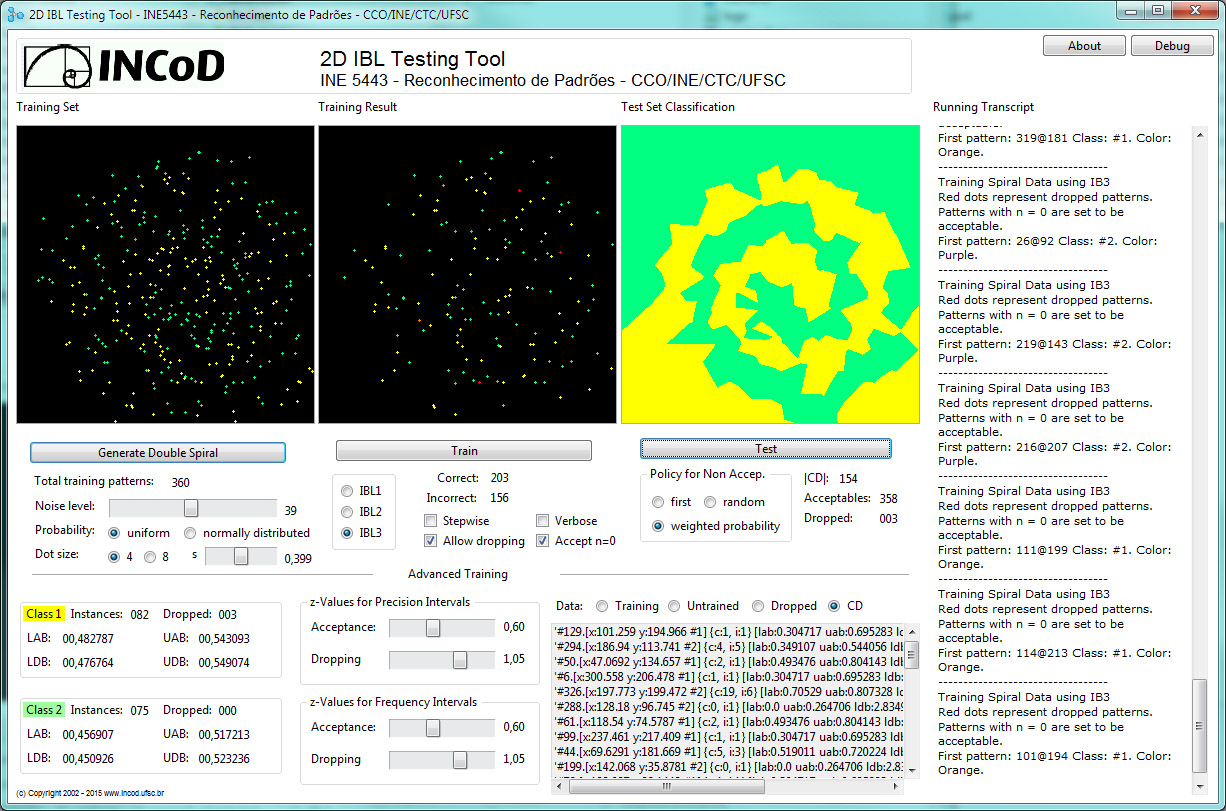Screen dimensions: 1226x811
Task: Choose normally distributed probability
Action: [192, 533]
